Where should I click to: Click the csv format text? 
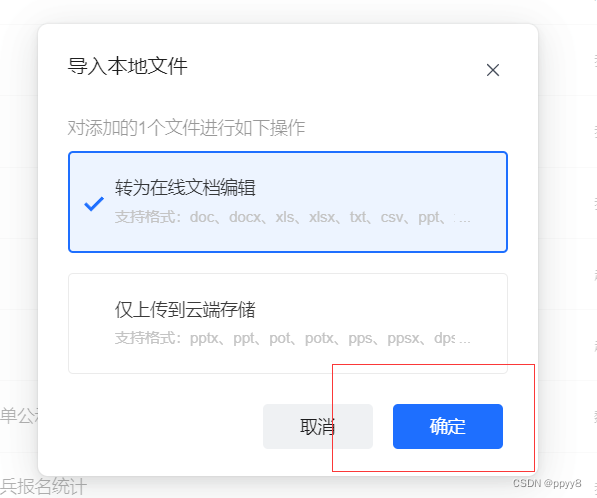point(392,217)
